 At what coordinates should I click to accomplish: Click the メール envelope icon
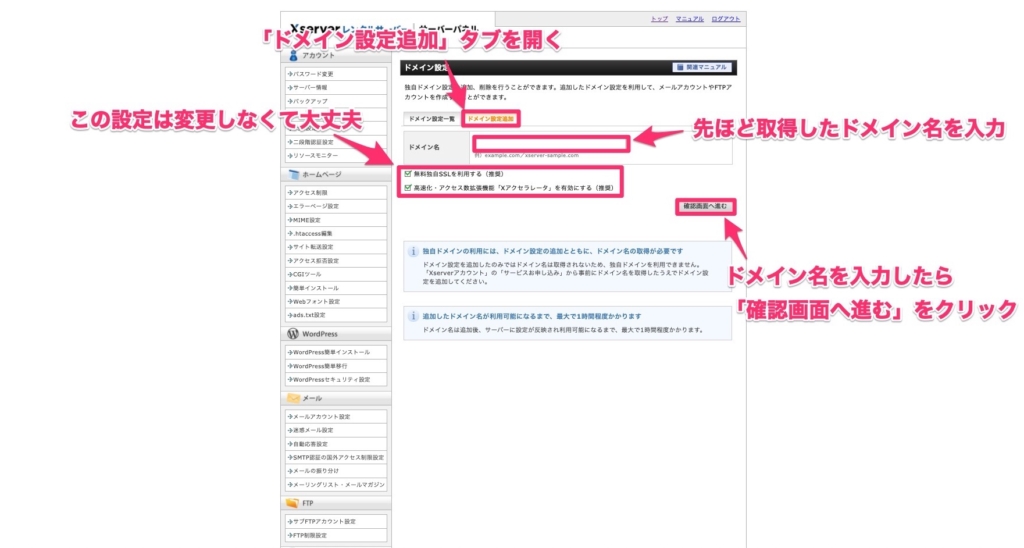pos(293,398)
